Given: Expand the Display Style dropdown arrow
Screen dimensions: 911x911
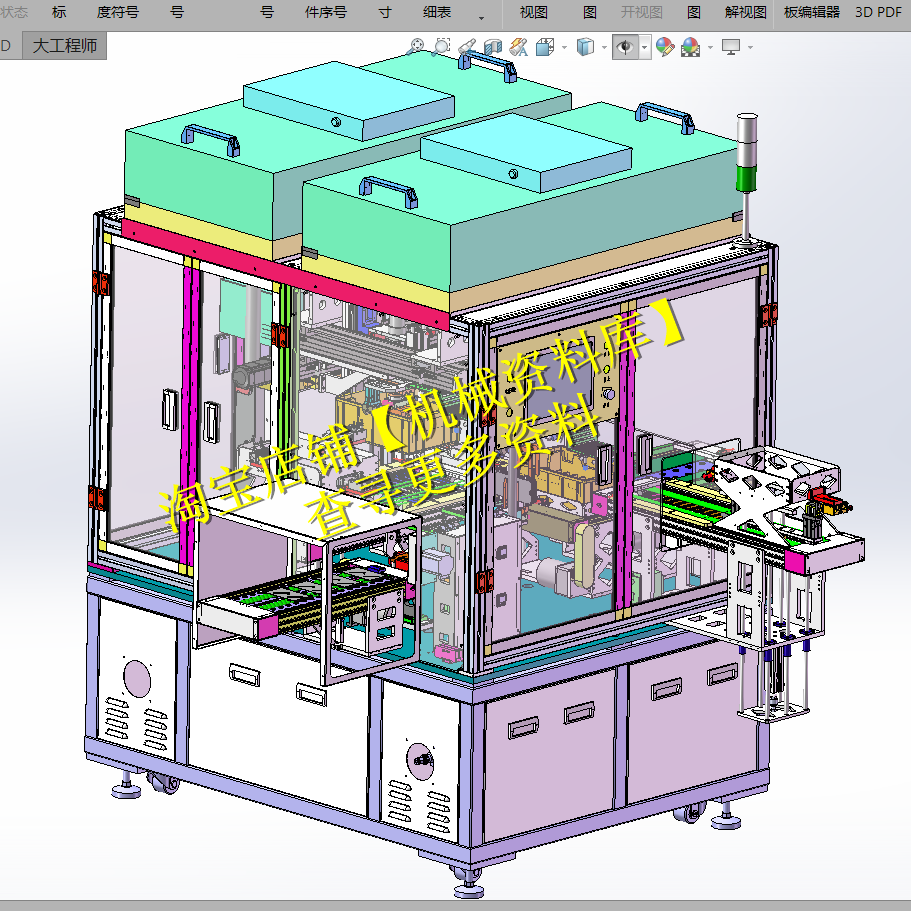Looking at the screenshot, I should click(604, 48).
